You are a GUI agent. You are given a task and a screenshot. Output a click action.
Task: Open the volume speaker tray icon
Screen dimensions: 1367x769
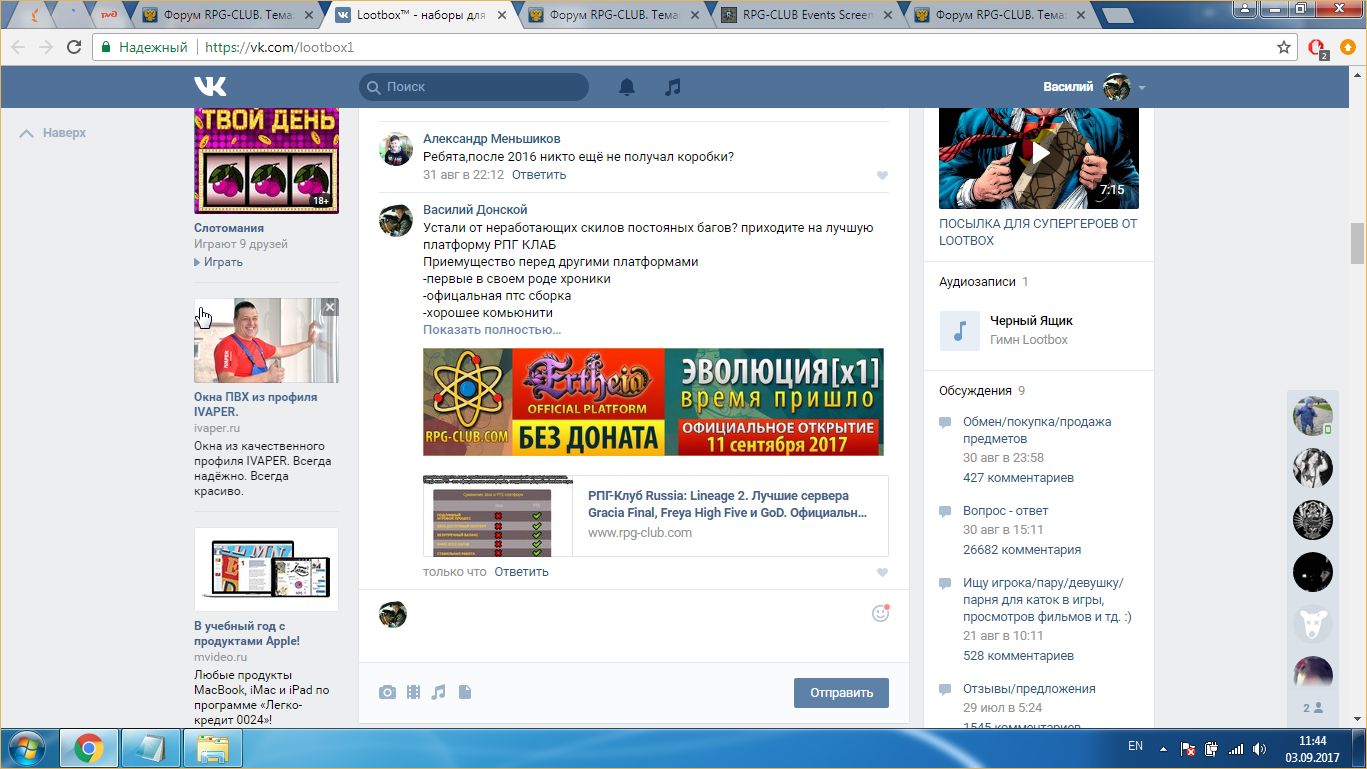(x=1261, y=748)
